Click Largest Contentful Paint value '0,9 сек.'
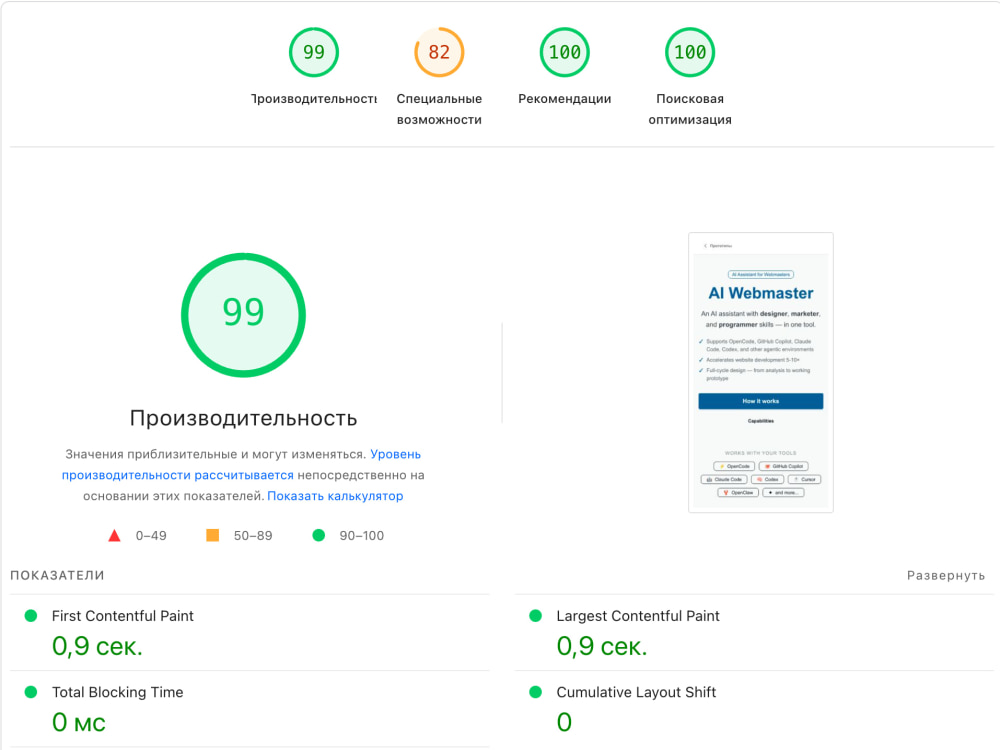This screenshot has width=1000, height=750. (601, 647)
